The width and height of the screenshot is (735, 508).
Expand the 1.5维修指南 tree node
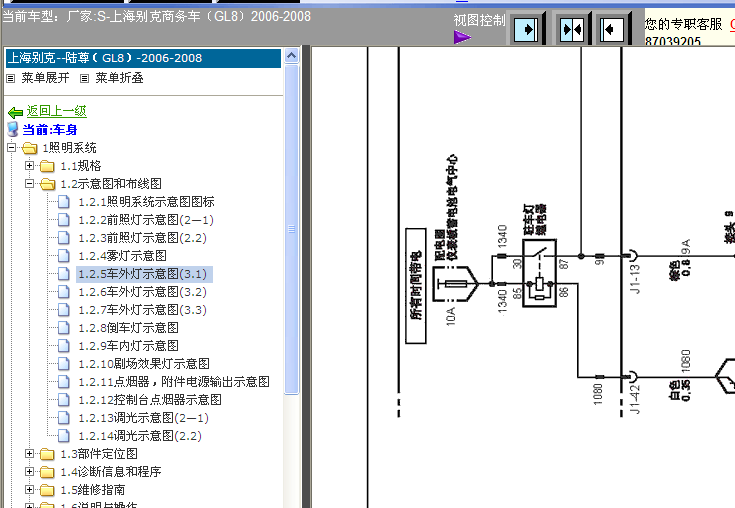point(30,490)
